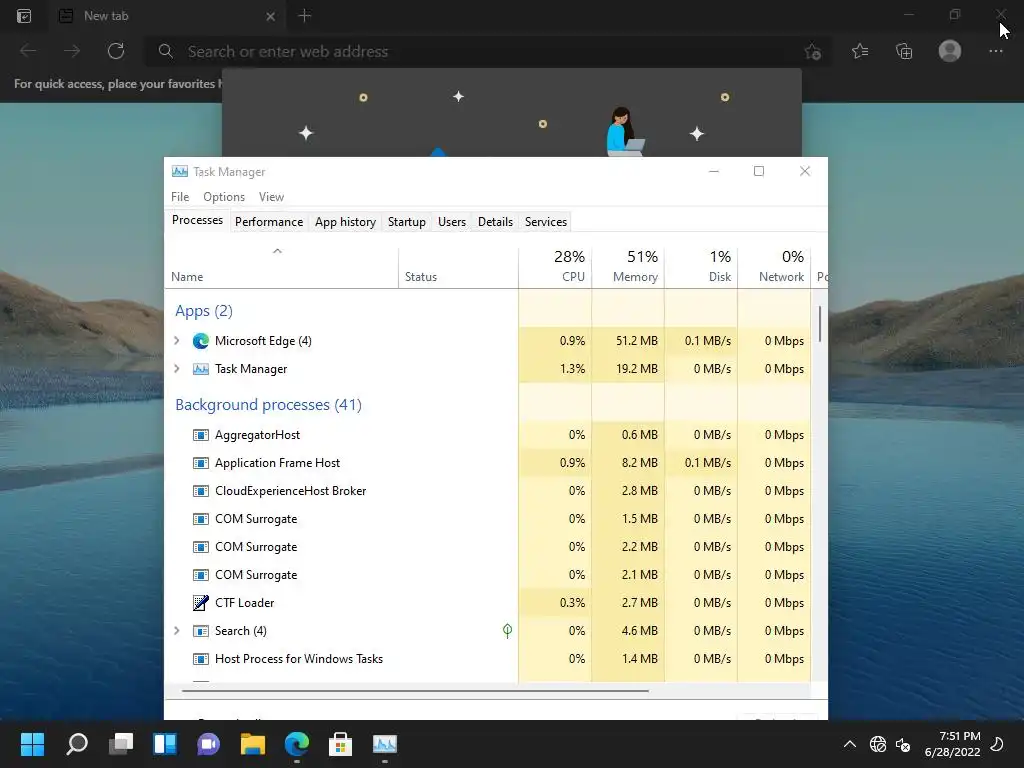
Task: Click the vertical scrollbar in process list
Action: click(820, 323)
